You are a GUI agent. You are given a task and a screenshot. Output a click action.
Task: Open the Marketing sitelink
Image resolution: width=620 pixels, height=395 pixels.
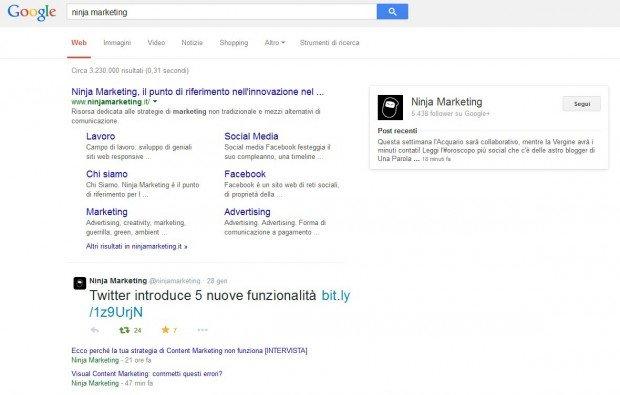pos(107,212)
